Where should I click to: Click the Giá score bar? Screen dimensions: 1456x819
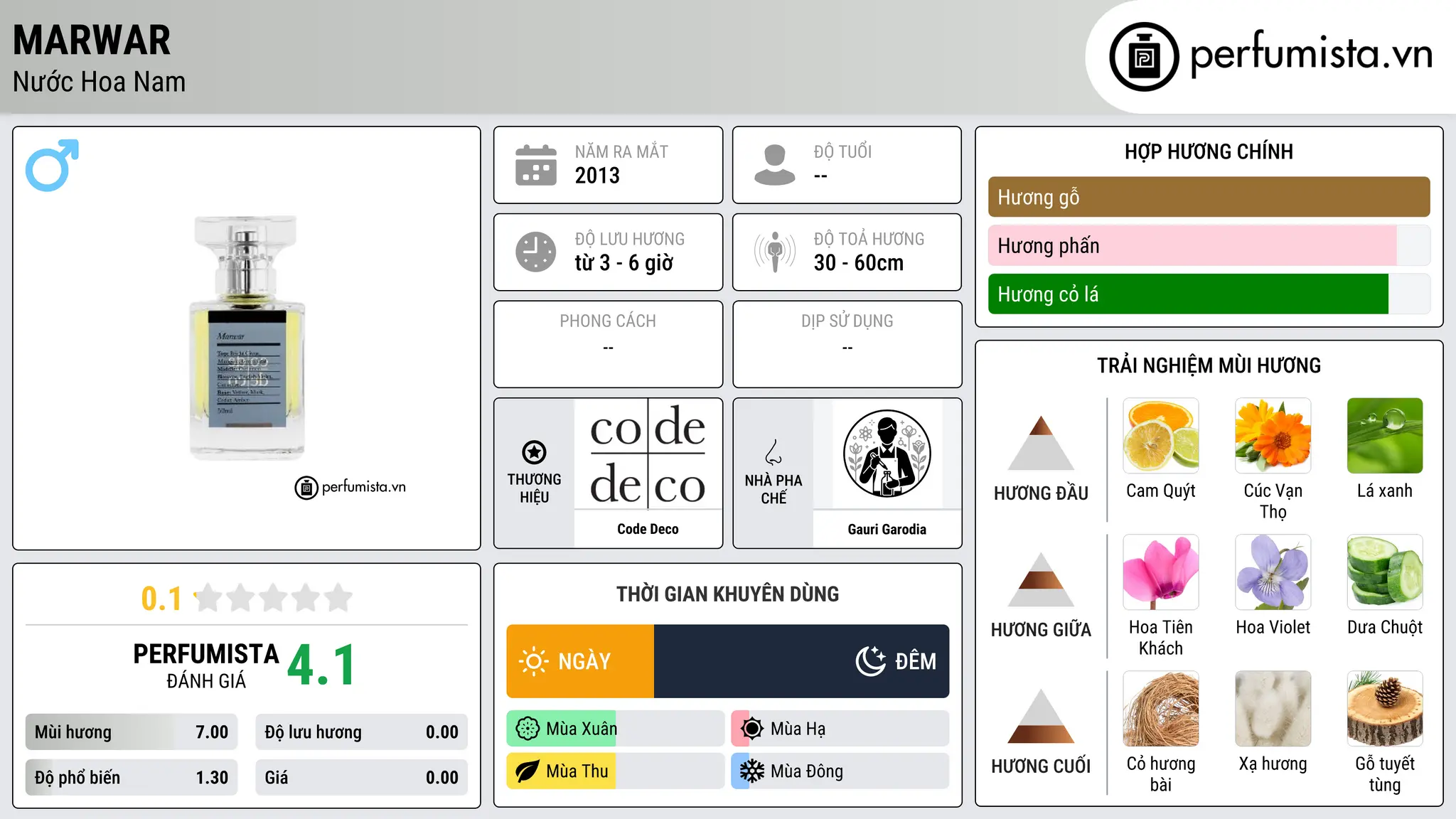click(x=361, y=778)
